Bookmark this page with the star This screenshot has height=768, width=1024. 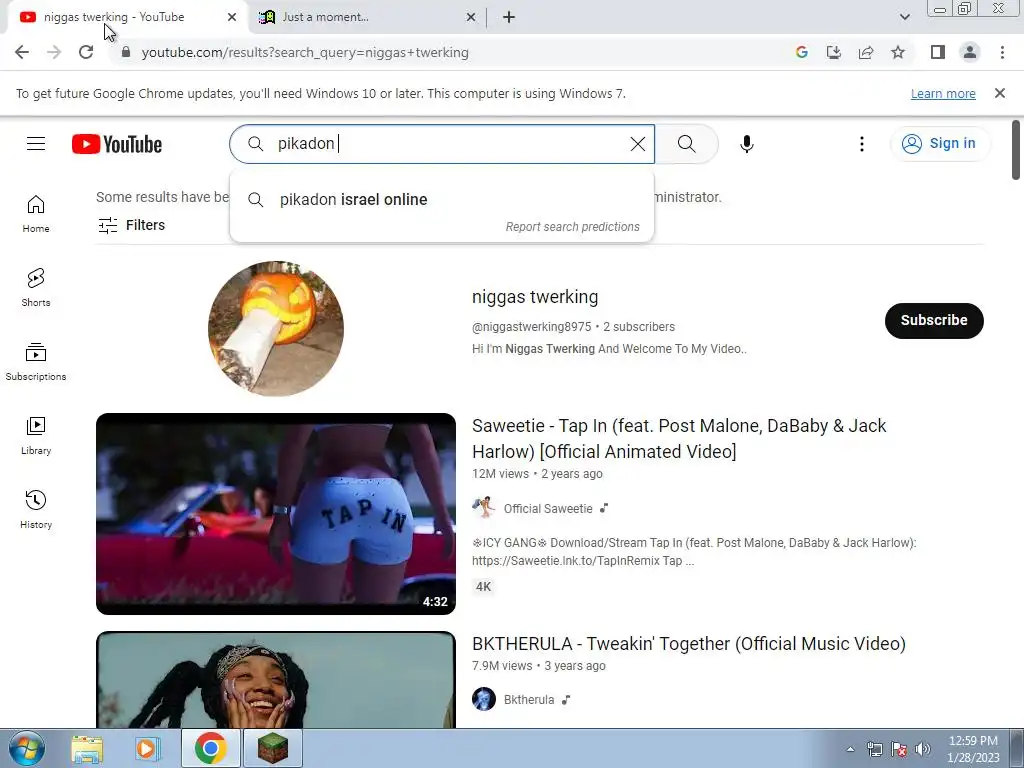[x=898, y=52]
